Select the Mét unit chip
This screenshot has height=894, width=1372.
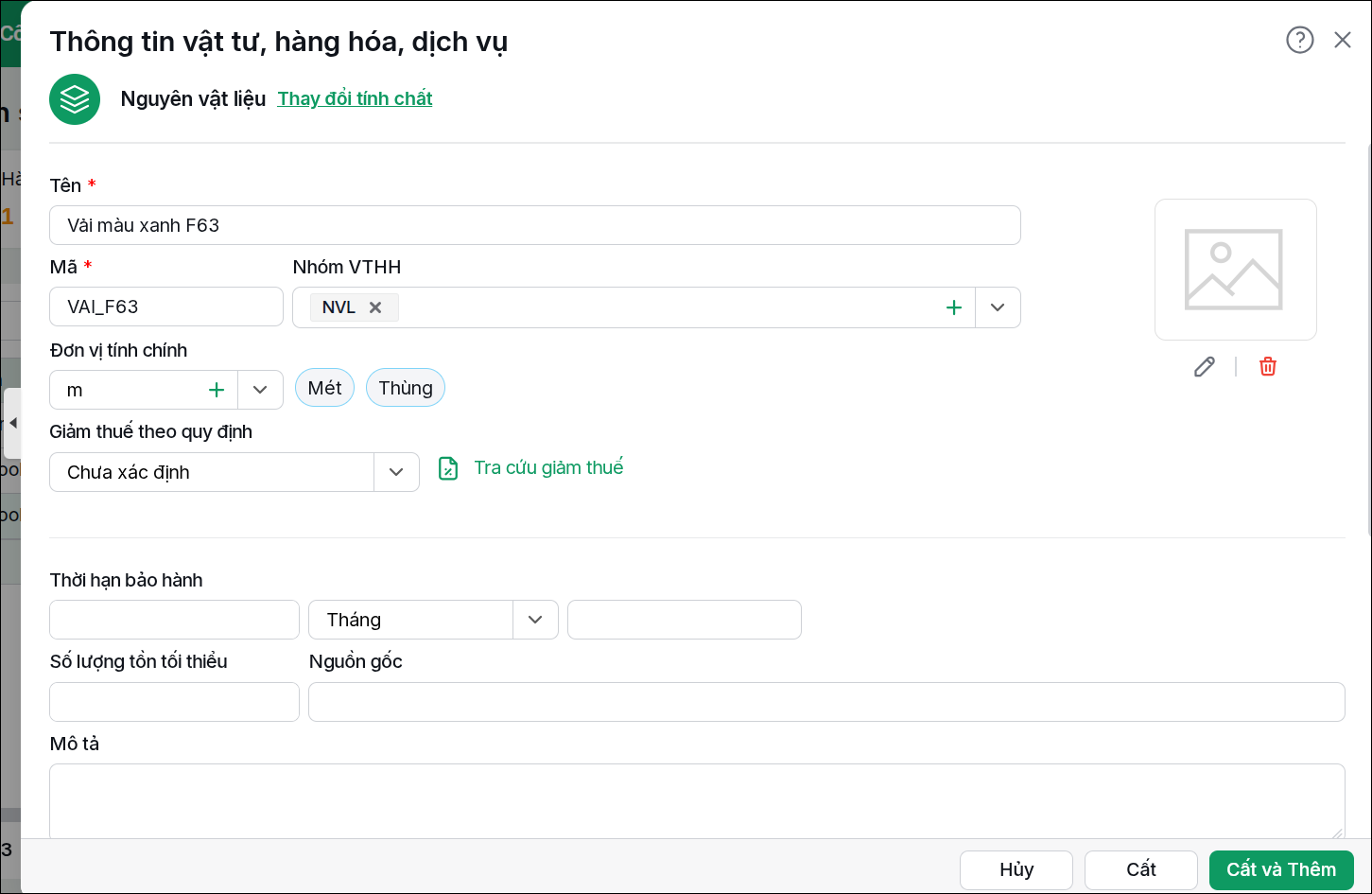click(324, 388)
